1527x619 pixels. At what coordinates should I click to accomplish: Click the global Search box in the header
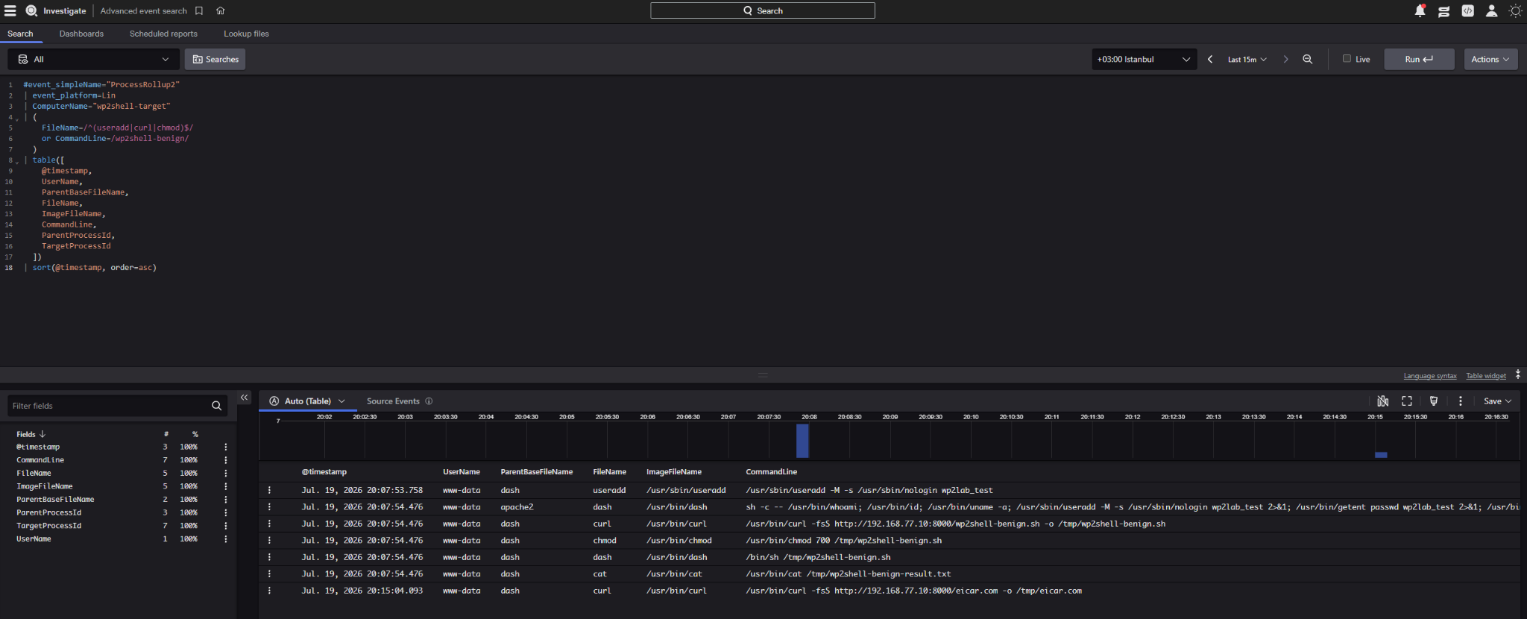pyautogui.click(x=762, y=10)
